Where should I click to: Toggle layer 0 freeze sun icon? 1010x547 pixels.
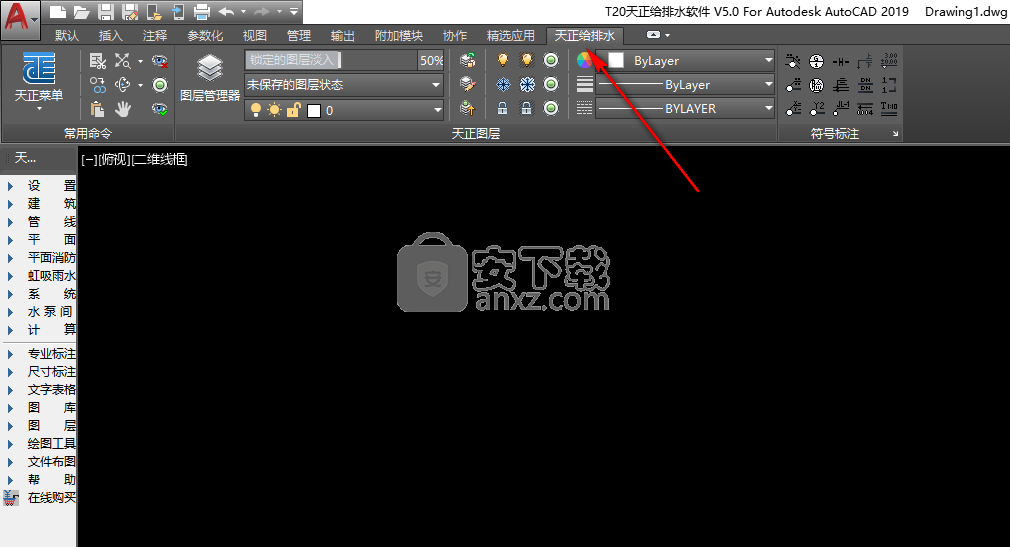pos(274,110)
